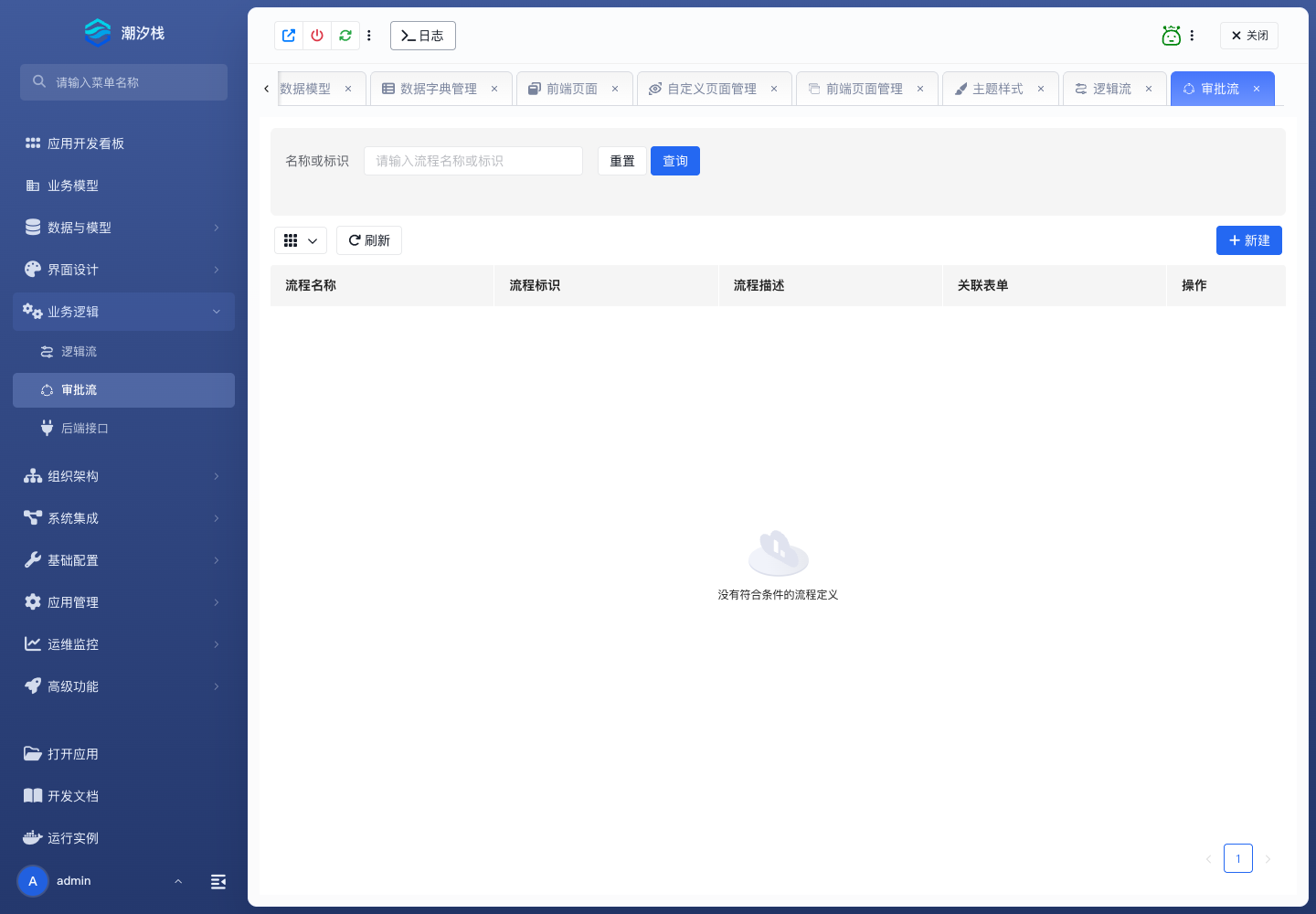Open the grid view mode dropdown

(301, 240)
